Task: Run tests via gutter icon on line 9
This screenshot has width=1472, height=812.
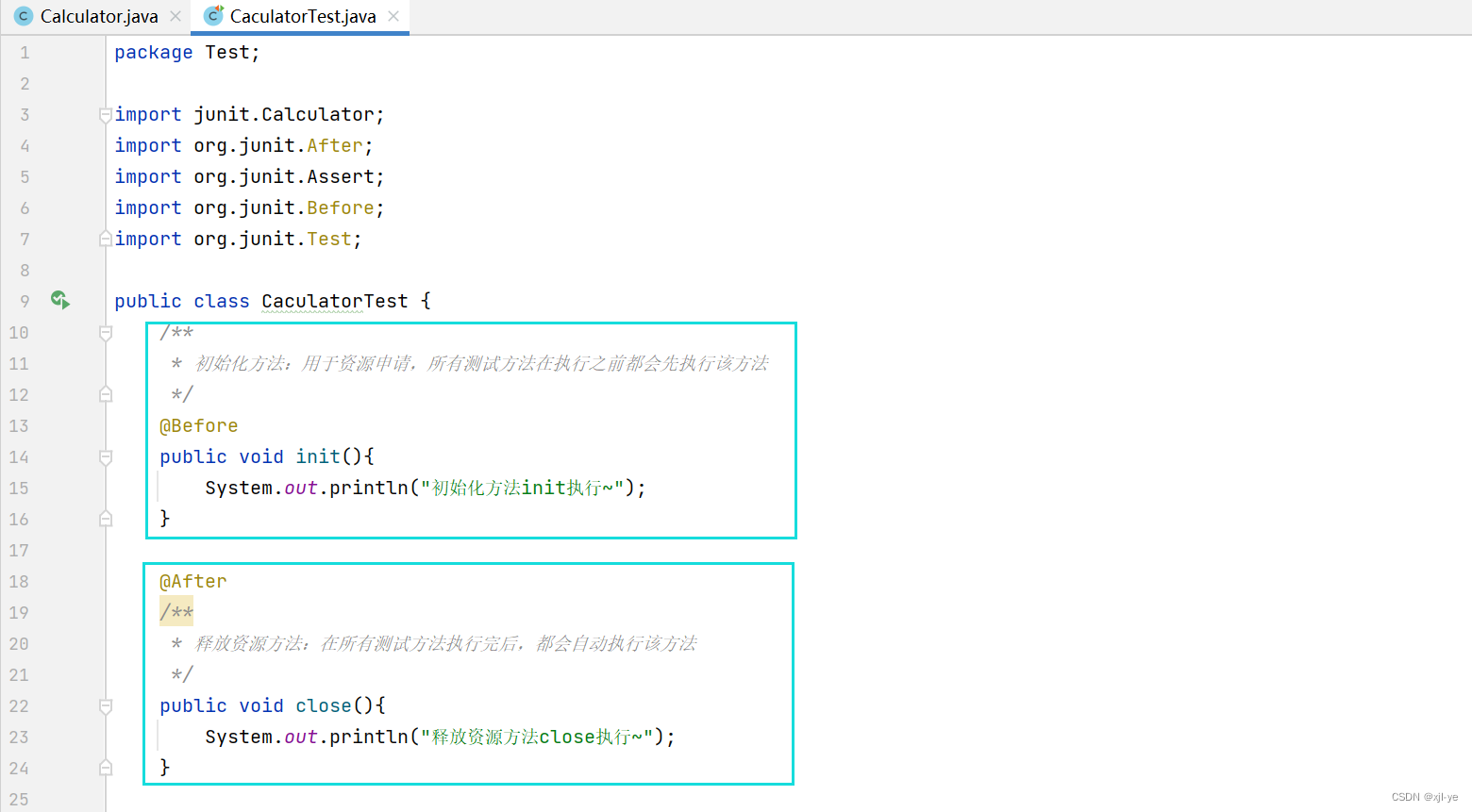Action: [60, 300]
